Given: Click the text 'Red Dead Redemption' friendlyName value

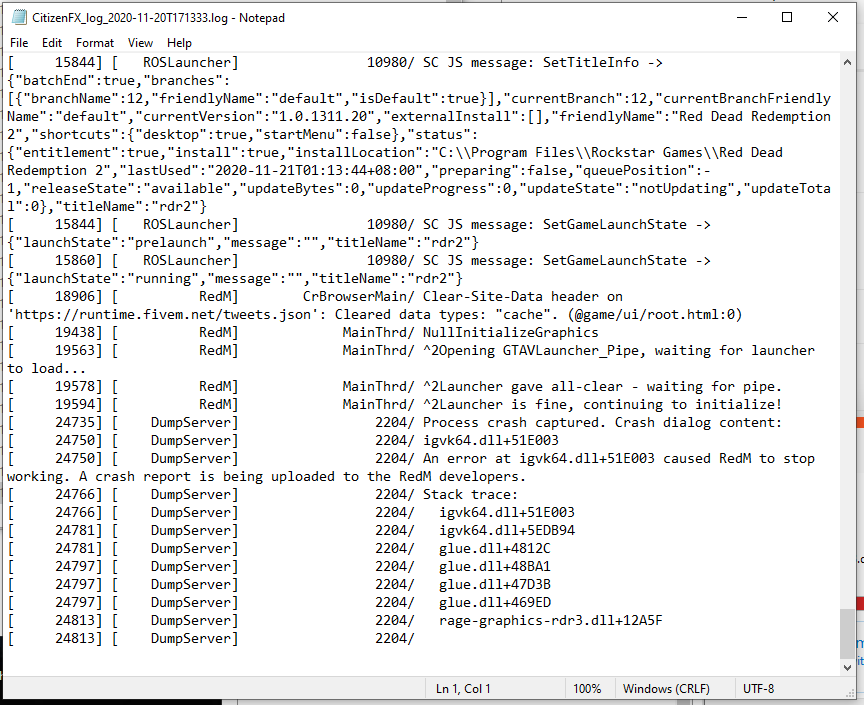Looking at the screenshot, I should tap(755, 116).
